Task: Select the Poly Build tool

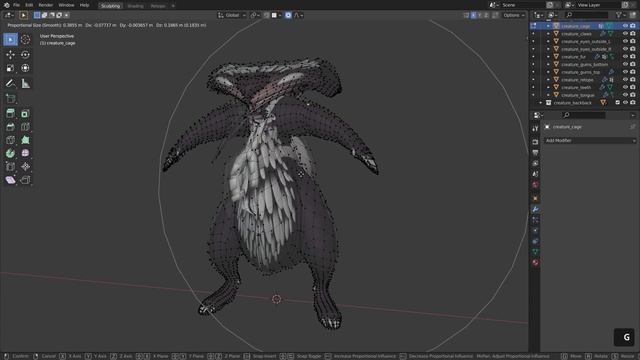Action: pyautogui.click(x=25, y=140)
